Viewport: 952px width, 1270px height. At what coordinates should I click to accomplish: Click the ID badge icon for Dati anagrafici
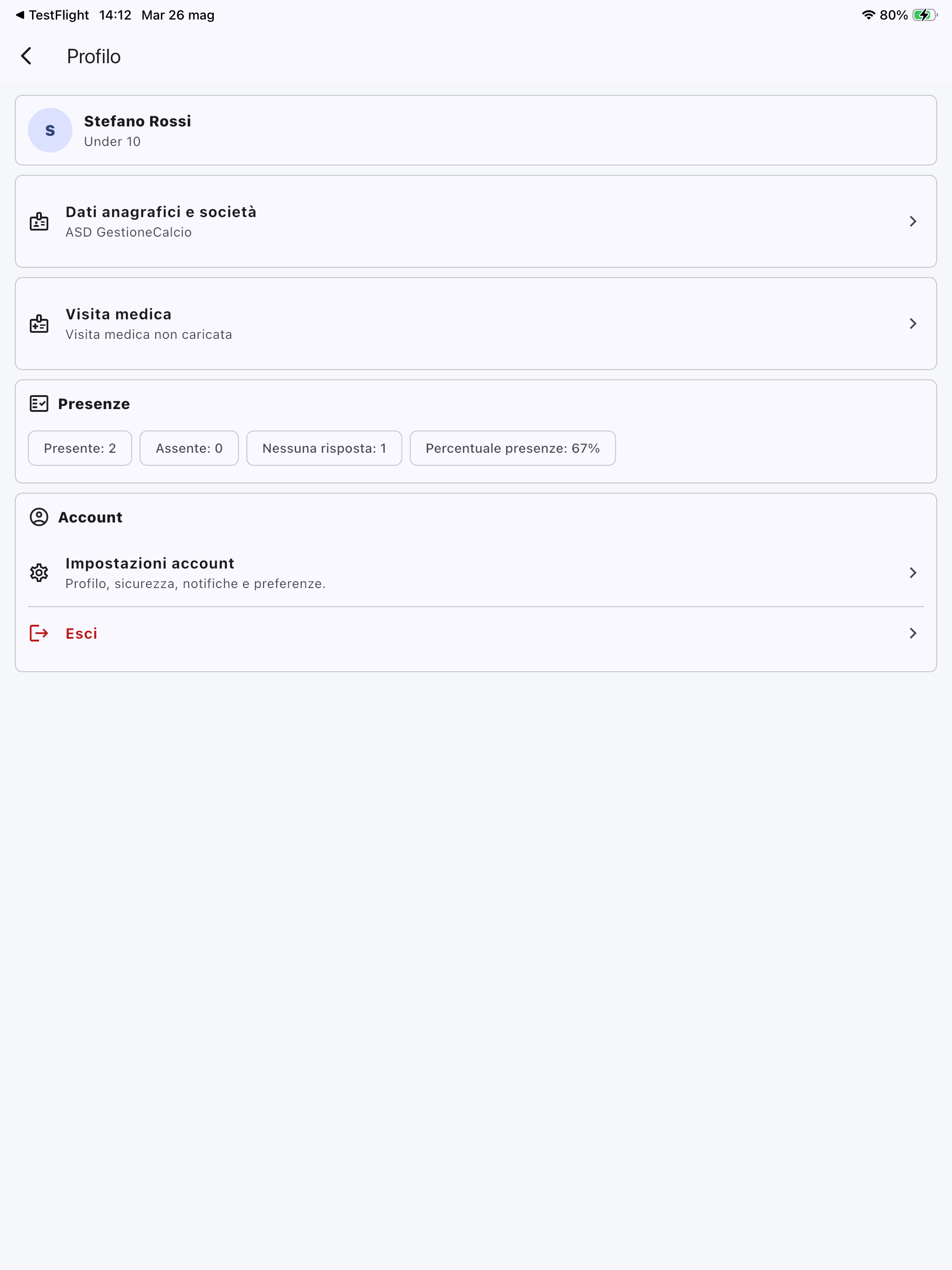tap(39, 222)
